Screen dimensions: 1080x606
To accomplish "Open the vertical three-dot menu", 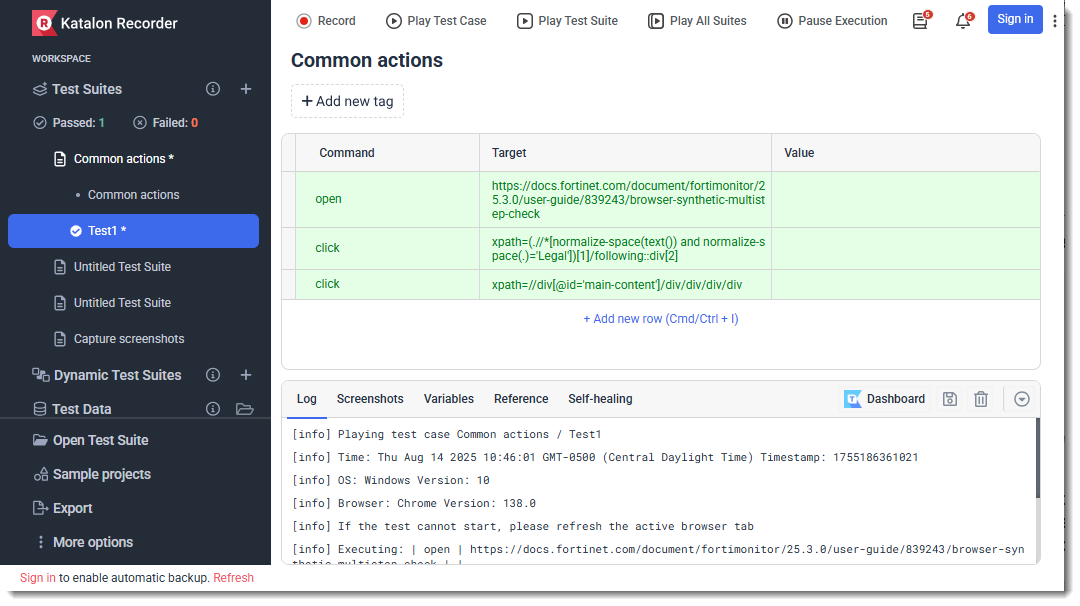I will click(x=1055, y=20).
